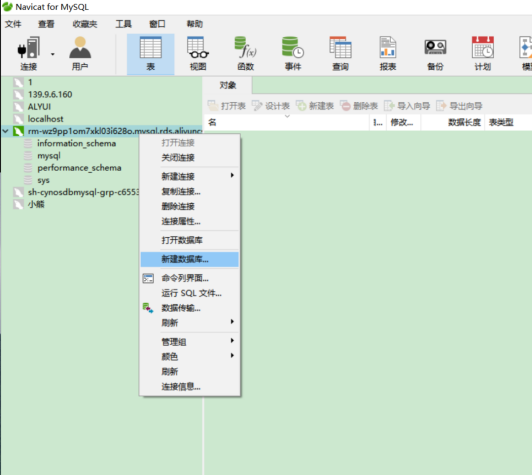Screen dimensions: 532x475
Task: Choose 命令列界面... in context menu
Action: (x=190, y=278)
